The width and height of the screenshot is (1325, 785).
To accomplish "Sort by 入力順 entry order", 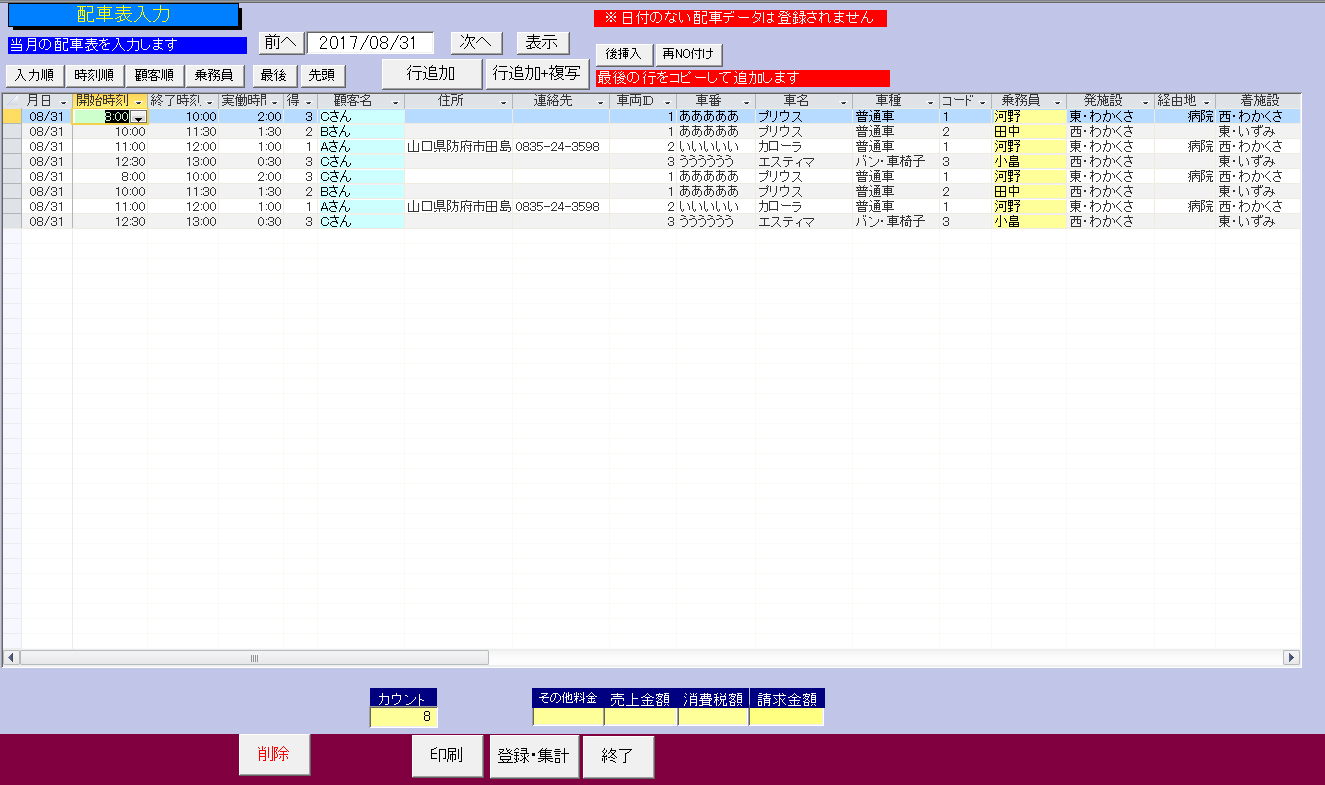I will click(35, 75).
